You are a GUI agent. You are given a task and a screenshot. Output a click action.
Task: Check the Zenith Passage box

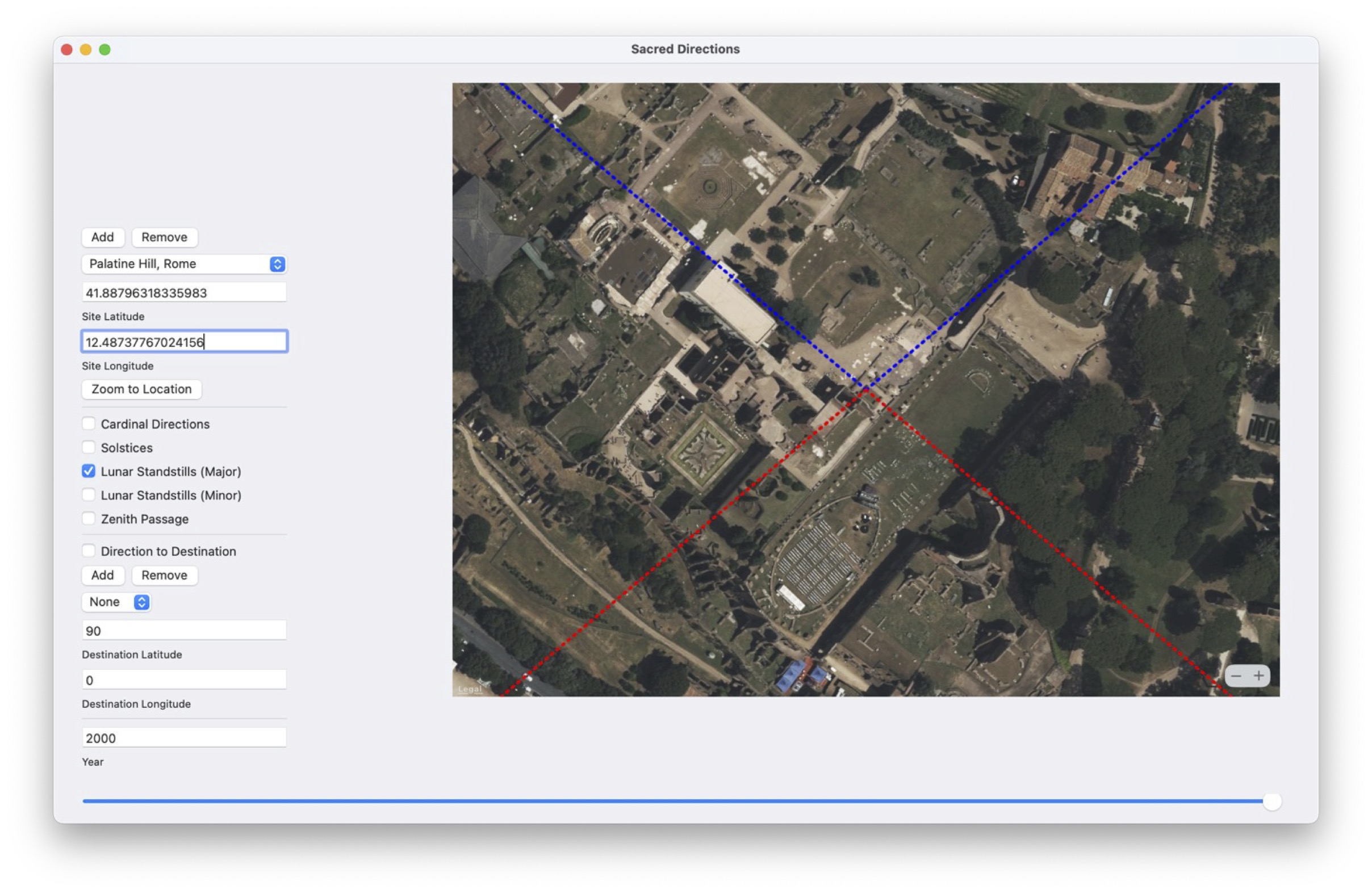(x=89, y=518)
